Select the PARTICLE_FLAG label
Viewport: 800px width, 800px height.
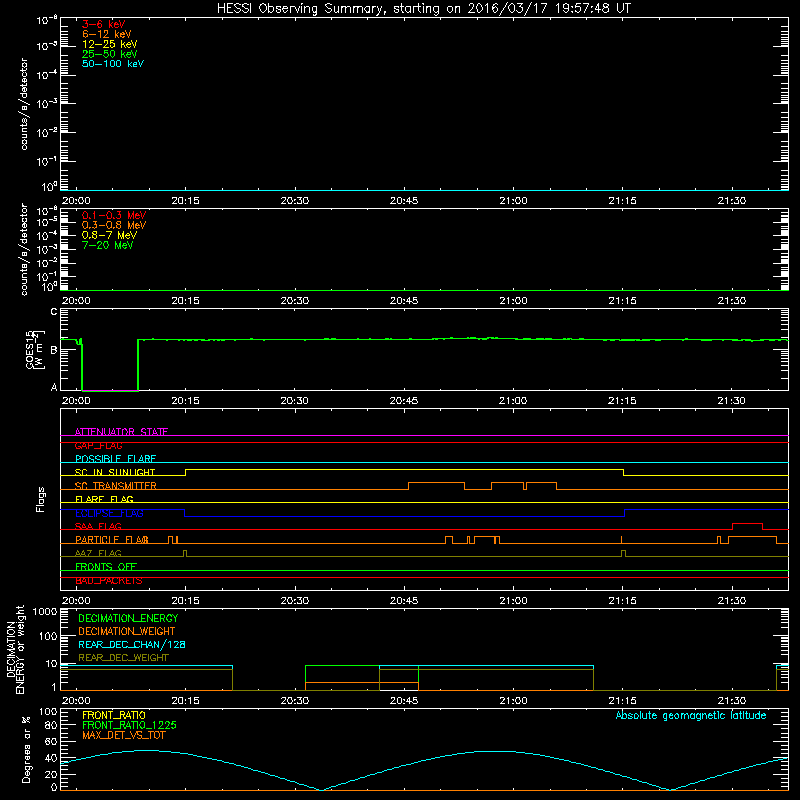112,540
